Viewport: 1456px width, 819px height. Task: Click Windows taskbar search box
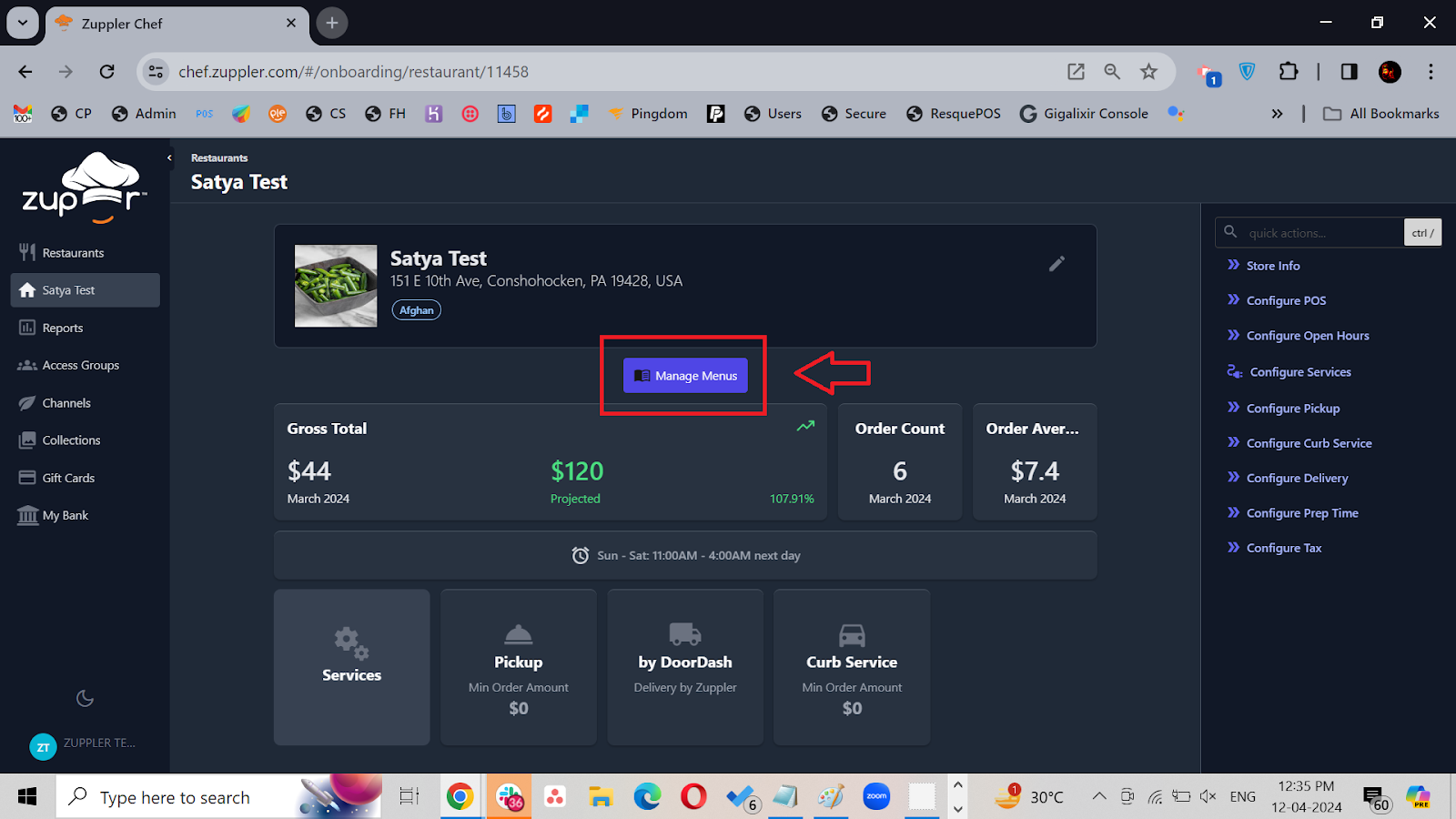(x=218, y=797)
